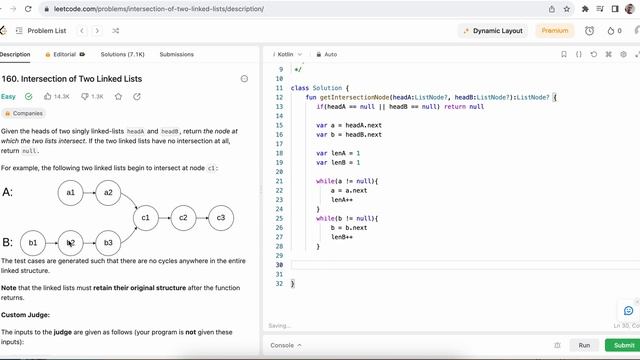Click the share icon in the address bar

tap(551, 9)
